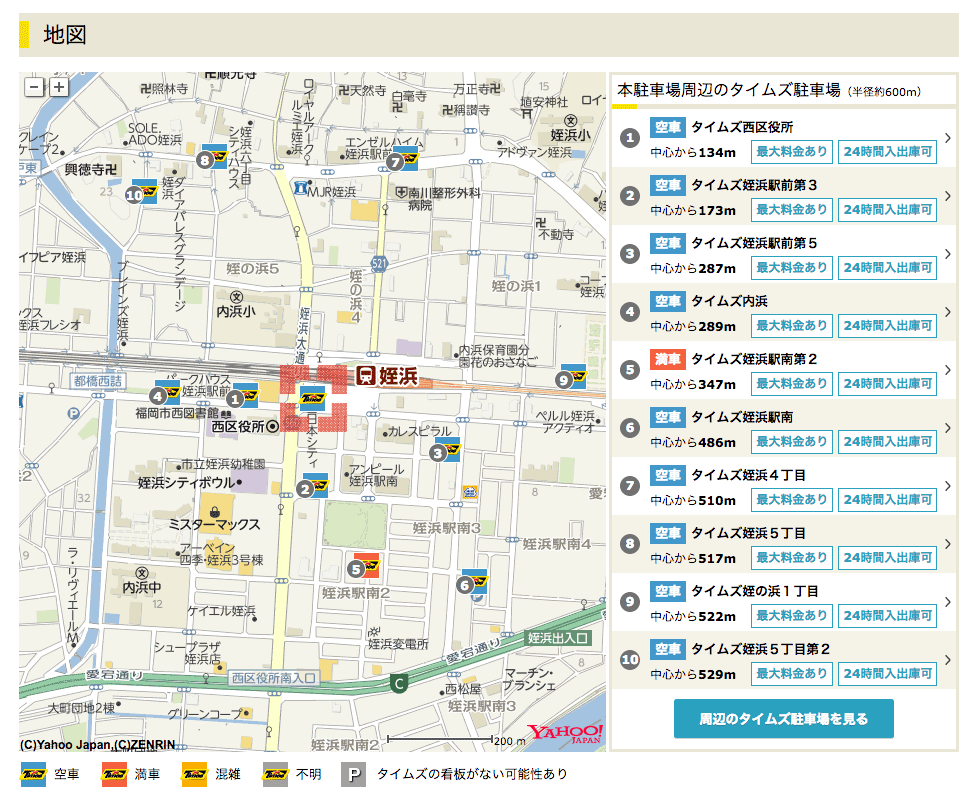This screenshot has width=979, height=808.
Task: Click 24時間入出庫可 tag for タイムズ姪浜5丁目第2
Action: [887, 674]
